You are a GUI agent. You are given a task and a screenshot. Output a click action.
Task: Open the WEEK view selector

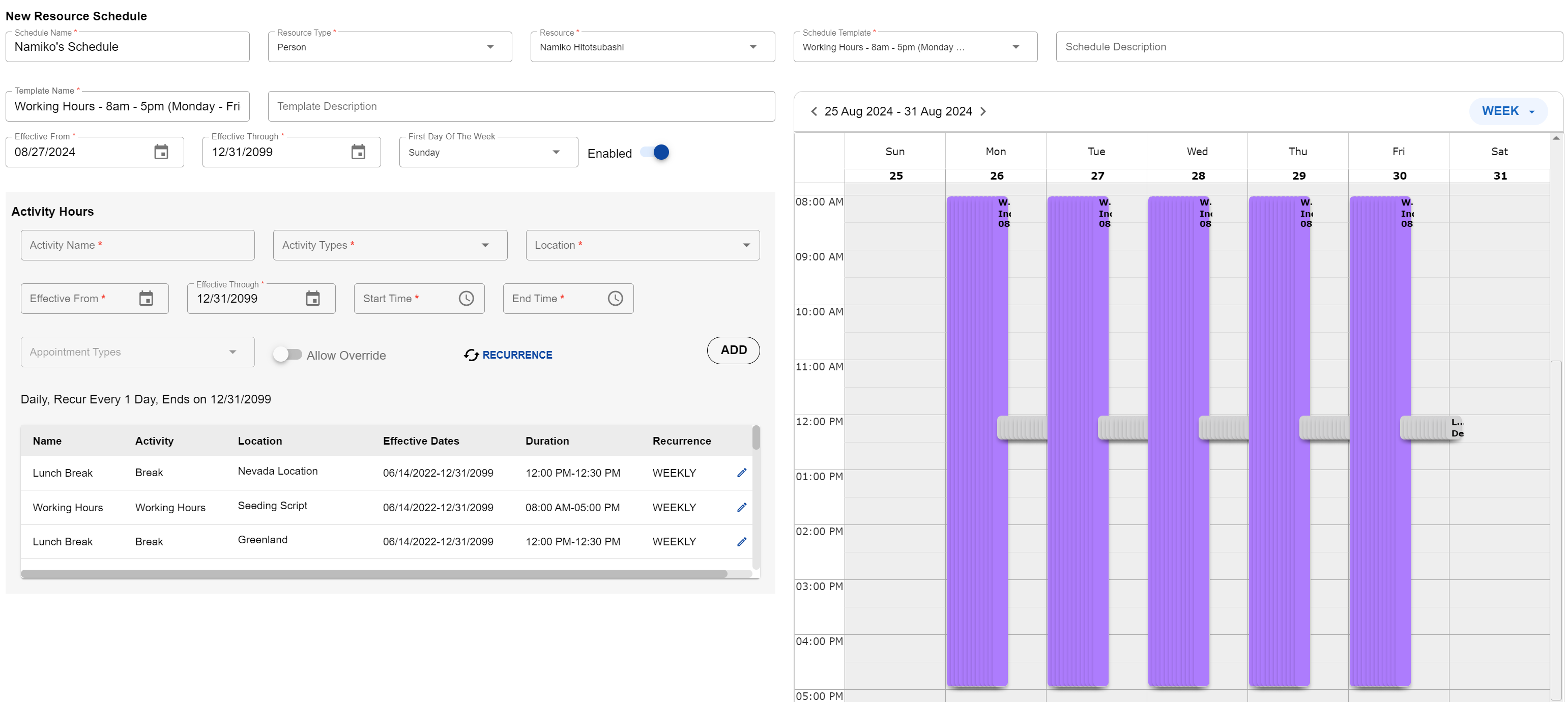(x=1507, y=111)
